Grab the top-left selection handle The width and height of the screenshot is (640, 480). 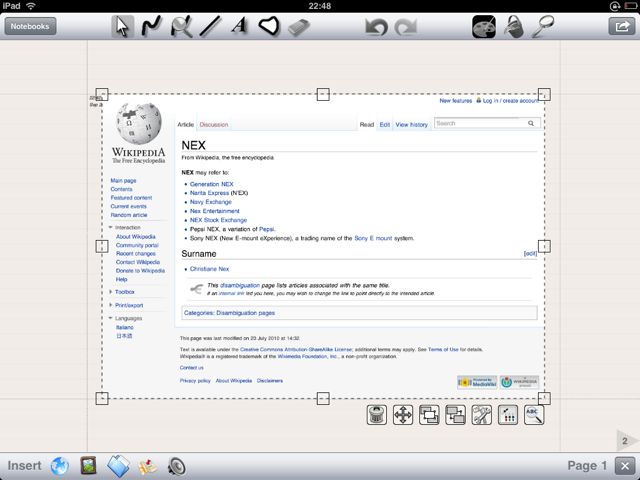pyautogui.click(x=102, y=95)
